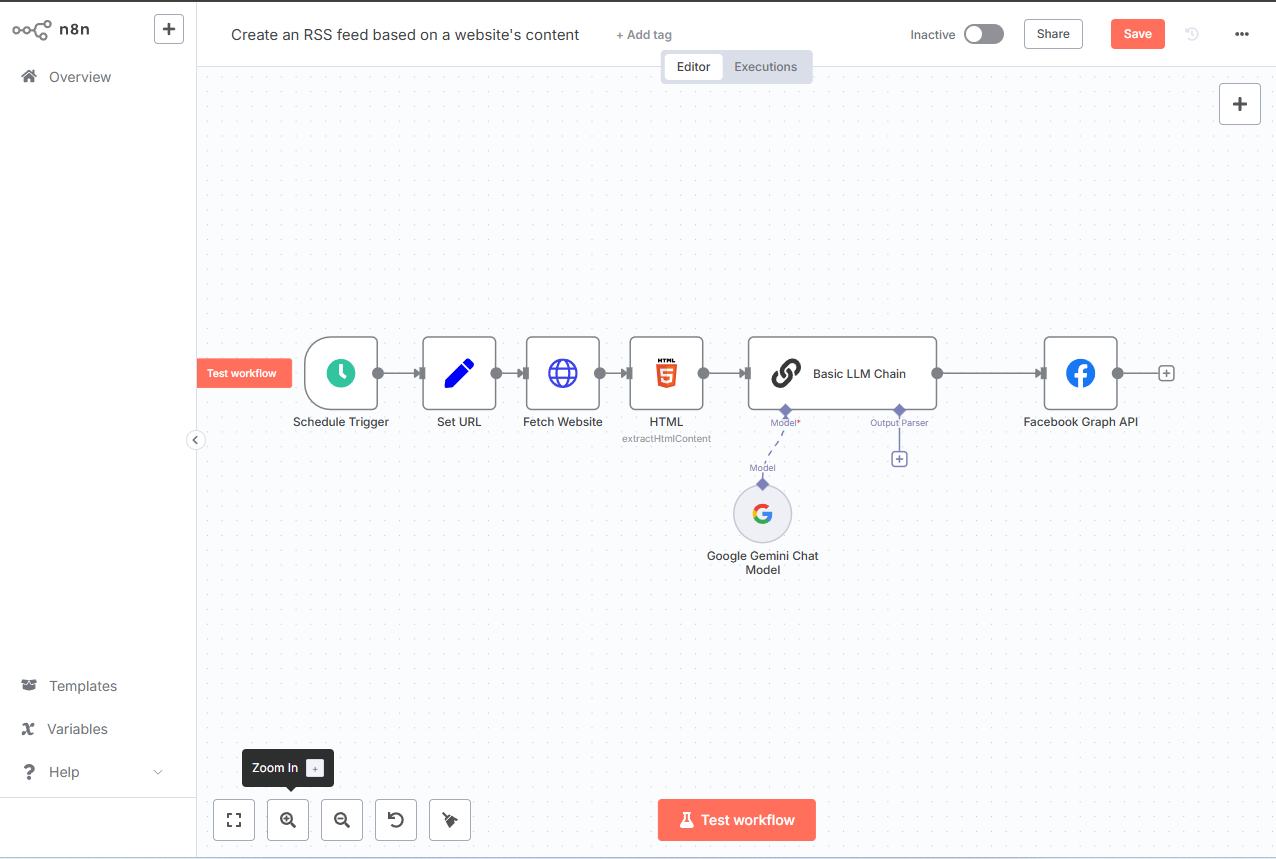Select the HTML extract node
Screen dimensions: 1276x859
pyautogui.click(x=666, y=373)
